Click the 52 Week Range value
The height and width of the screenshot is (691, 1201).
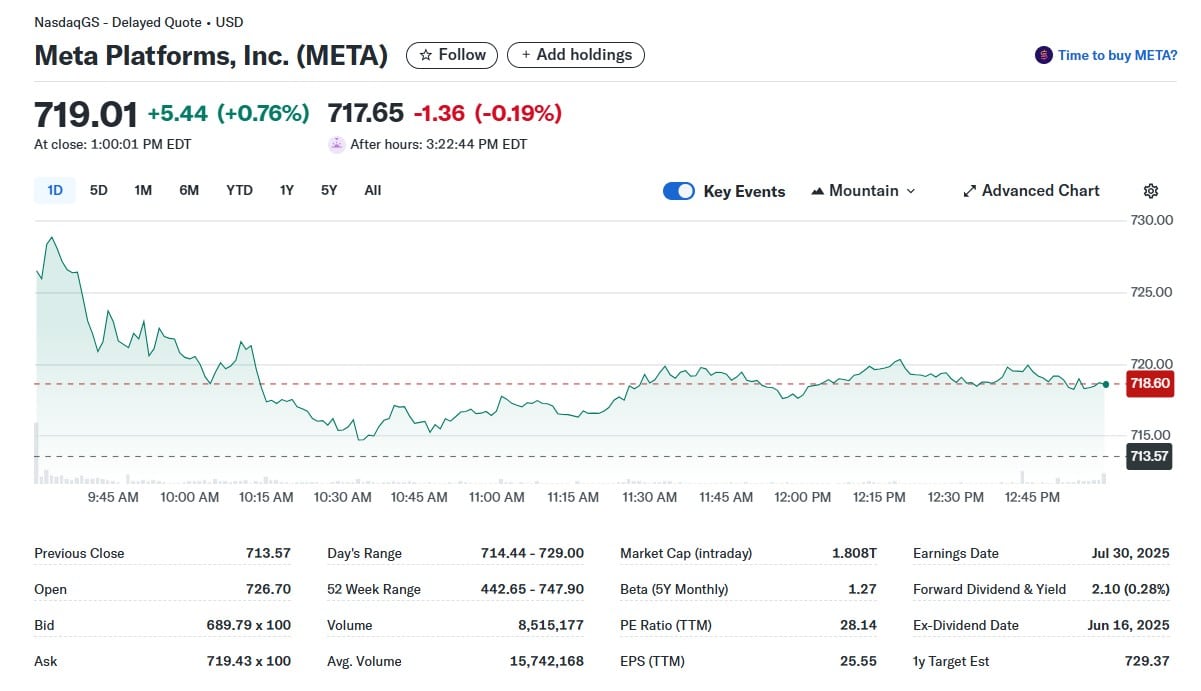tap(532, 589)
